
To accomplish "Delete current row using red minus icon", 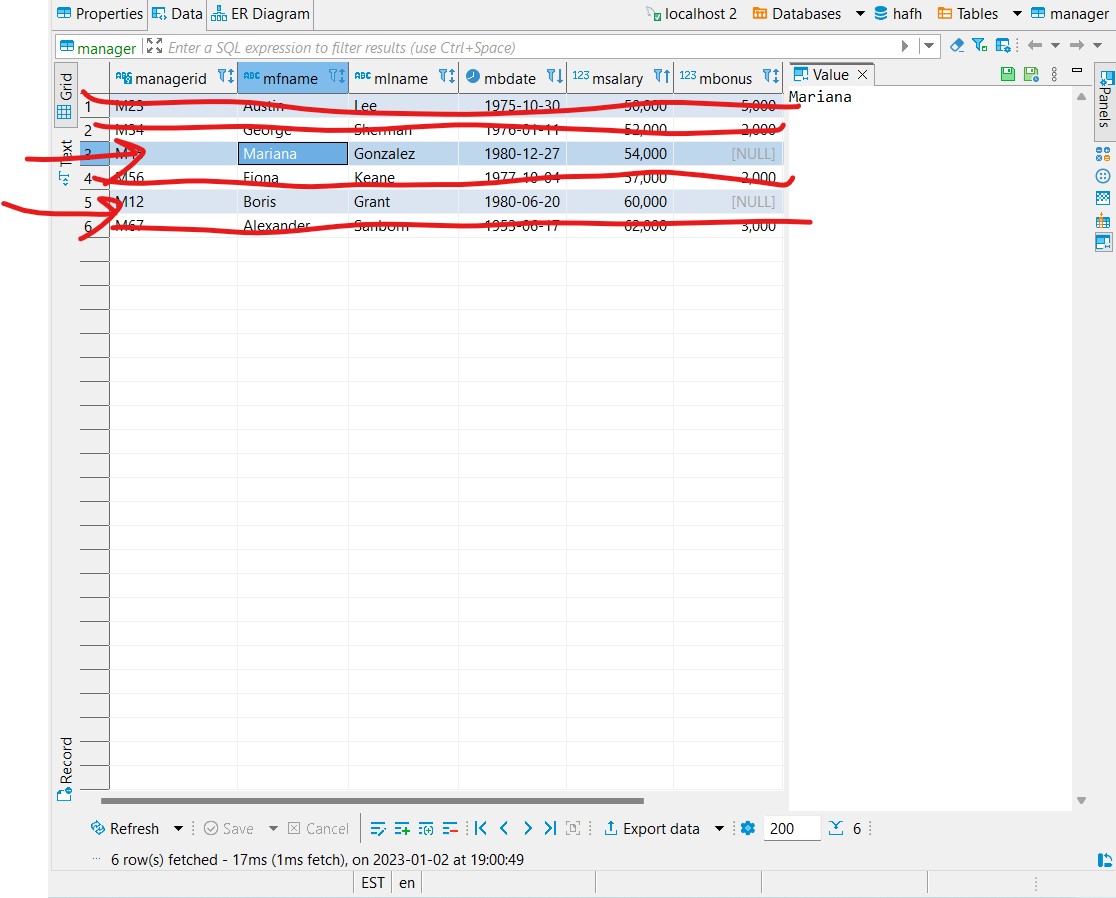I will tap(450, 828).
